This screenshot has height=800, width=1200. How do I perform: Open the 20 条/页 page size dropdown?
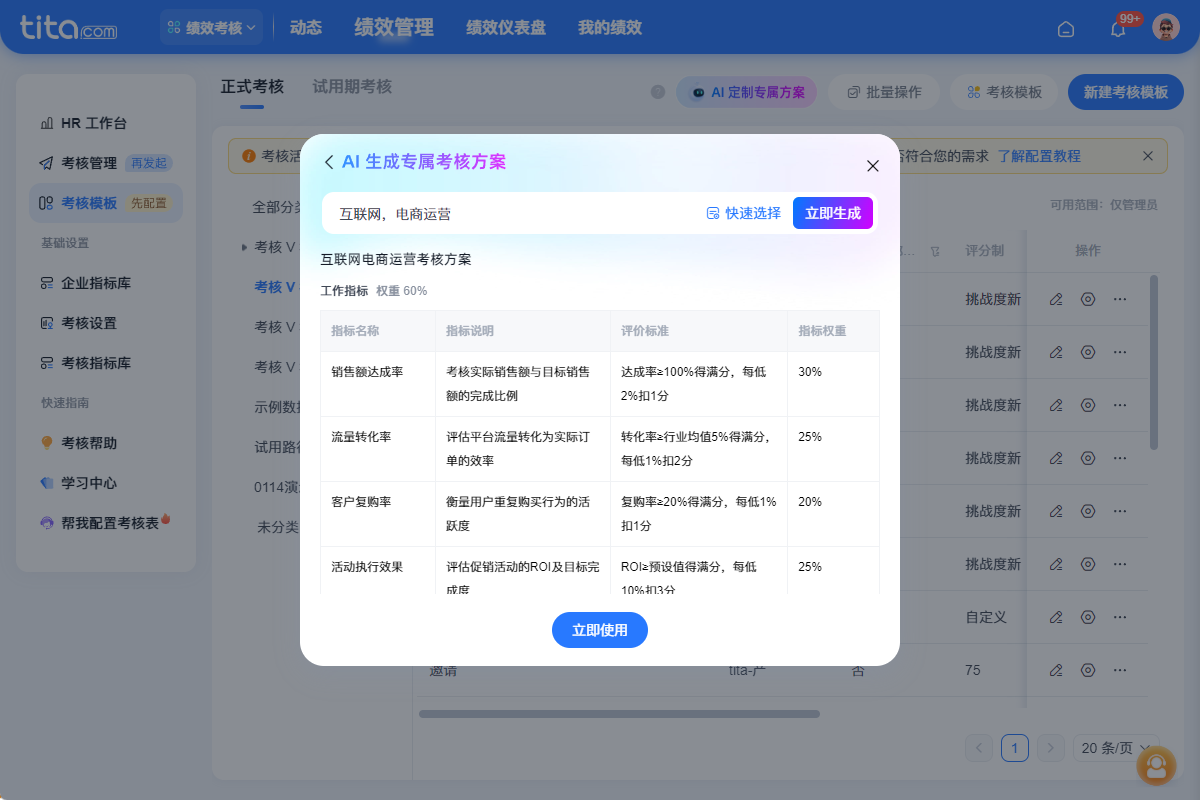coord(1115,748)
